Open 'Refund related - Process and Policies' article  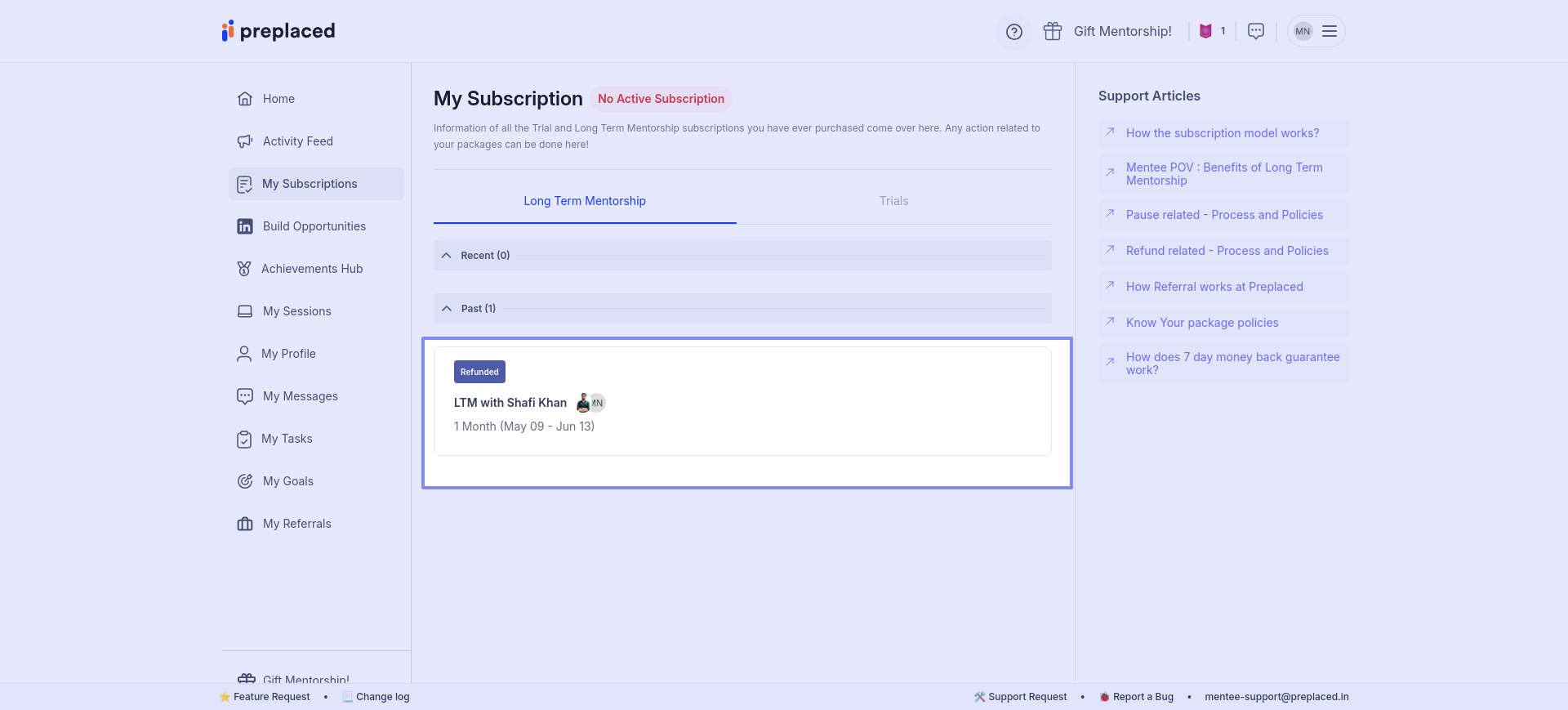coord(1227,251)
